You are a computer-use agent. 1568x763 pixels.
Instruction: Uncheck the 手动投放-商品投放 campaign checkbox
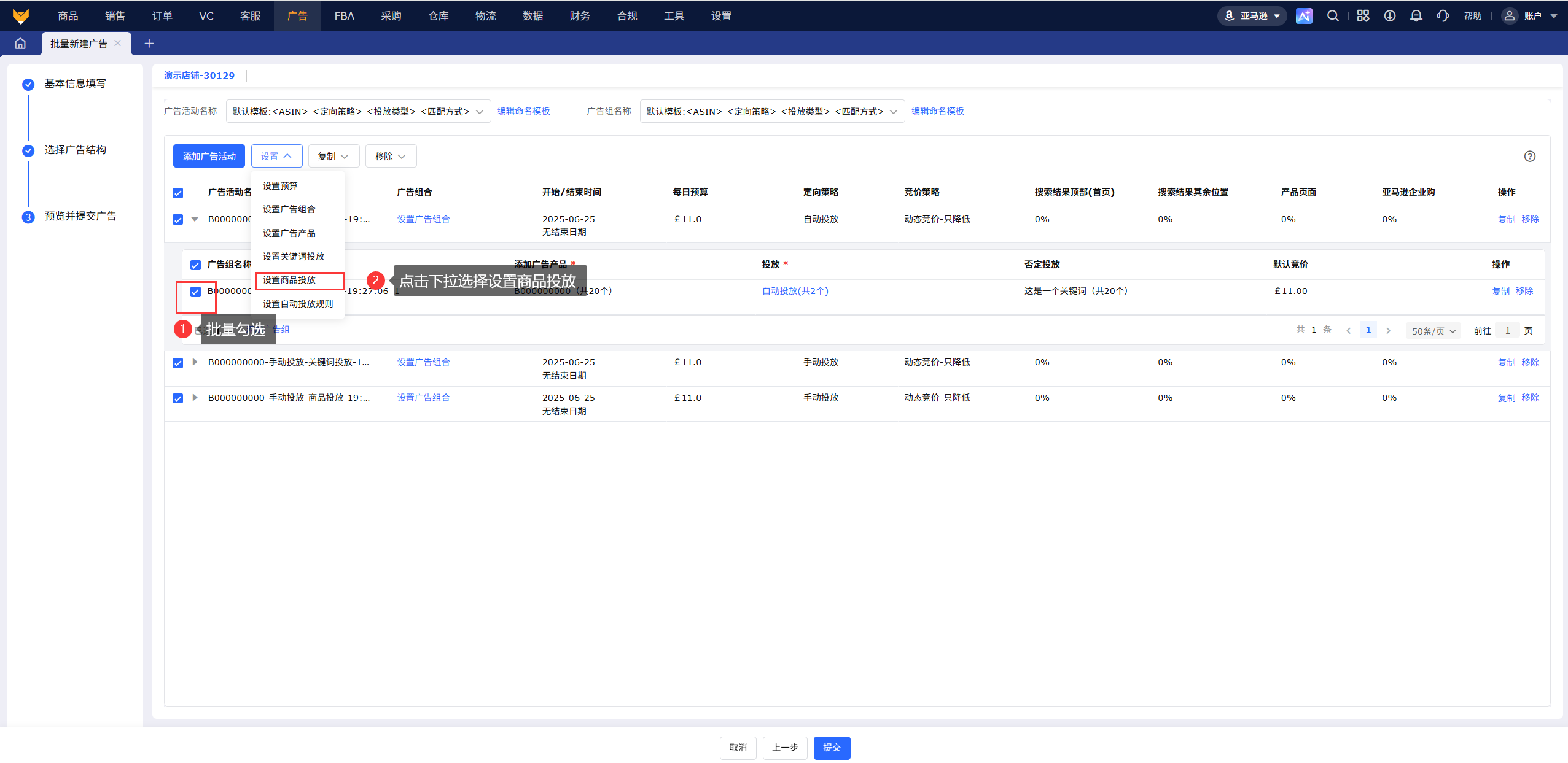[x=178, y=398]
